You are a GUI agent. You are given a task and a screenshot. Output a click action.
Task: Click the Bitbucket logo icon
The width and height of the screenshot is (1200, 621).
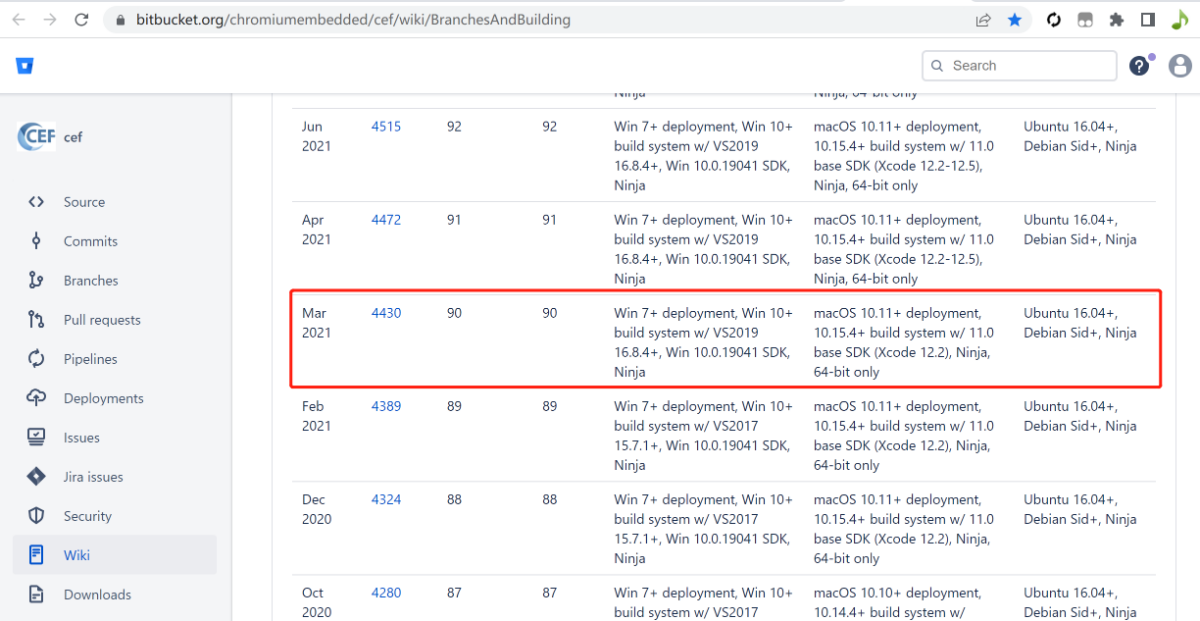point(25,66)
